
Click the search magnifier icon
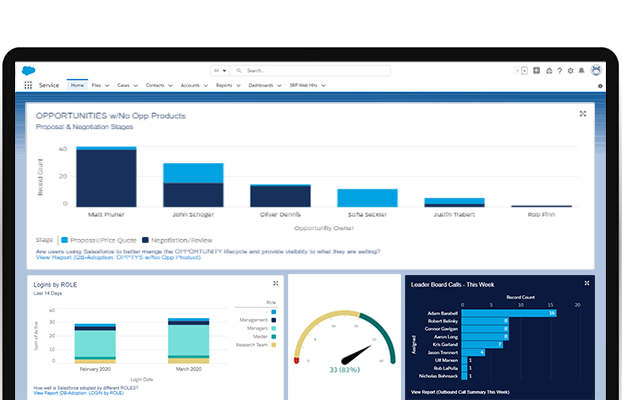239,71
